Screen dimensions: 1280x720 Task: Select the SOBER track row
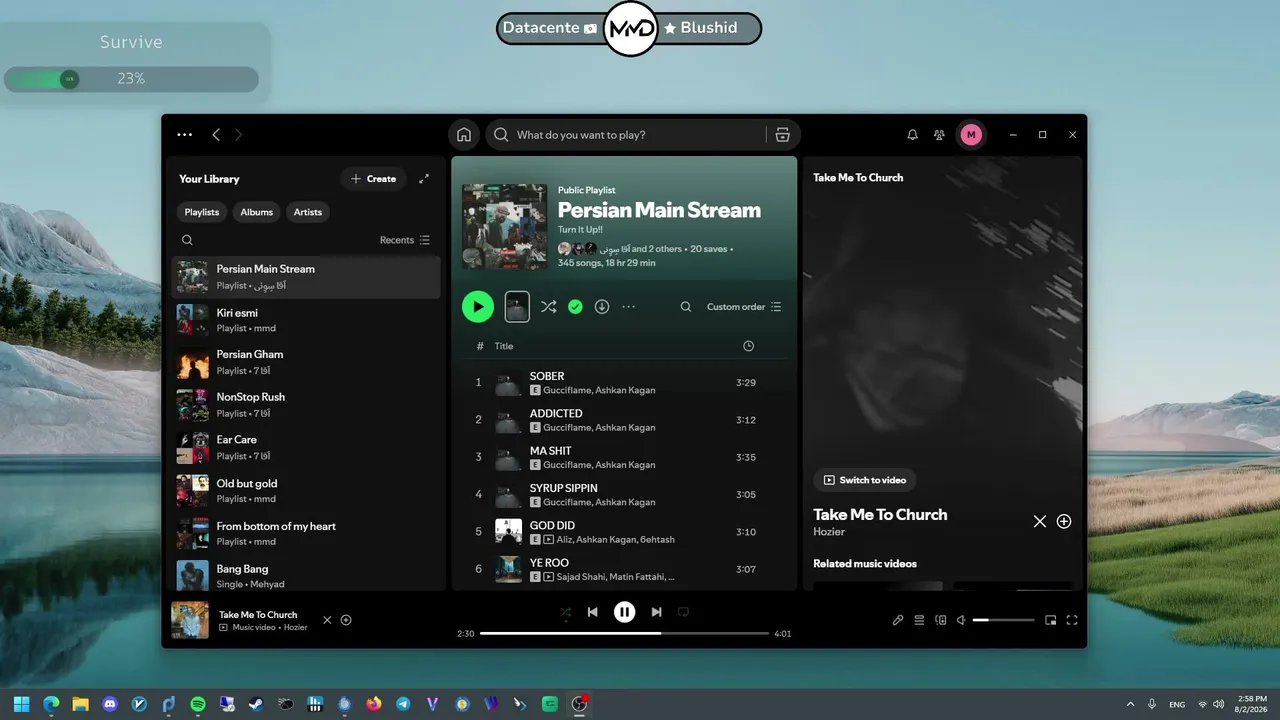point(624,383)
